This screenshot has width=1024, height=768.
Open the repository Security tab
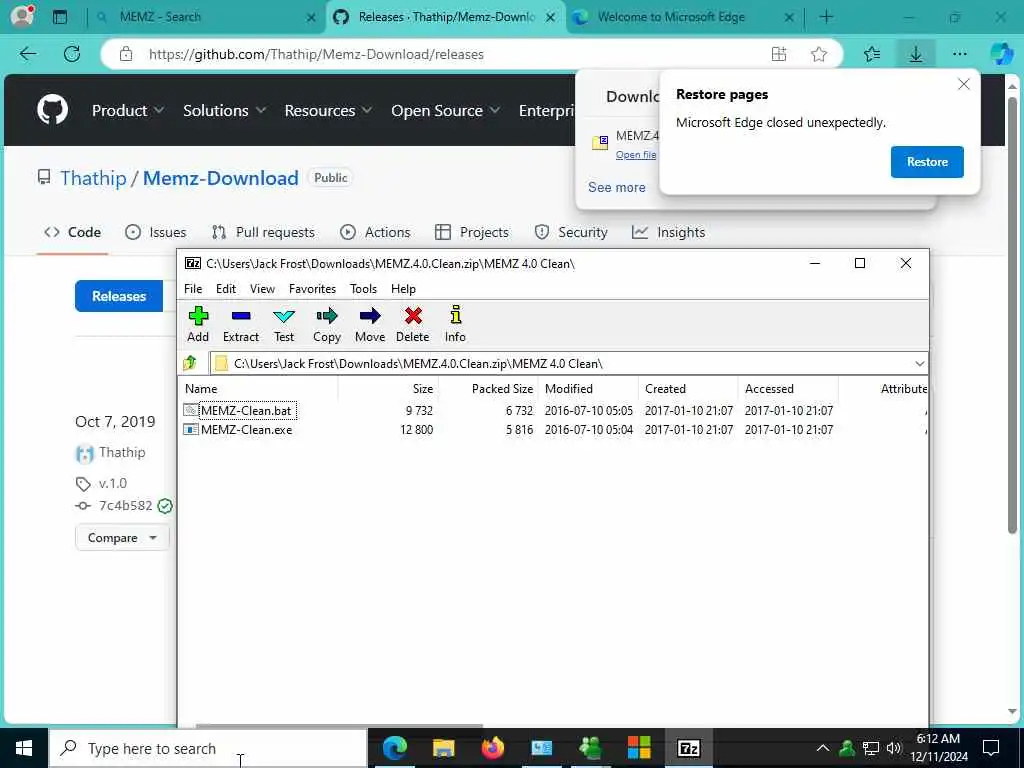point(571,232)
